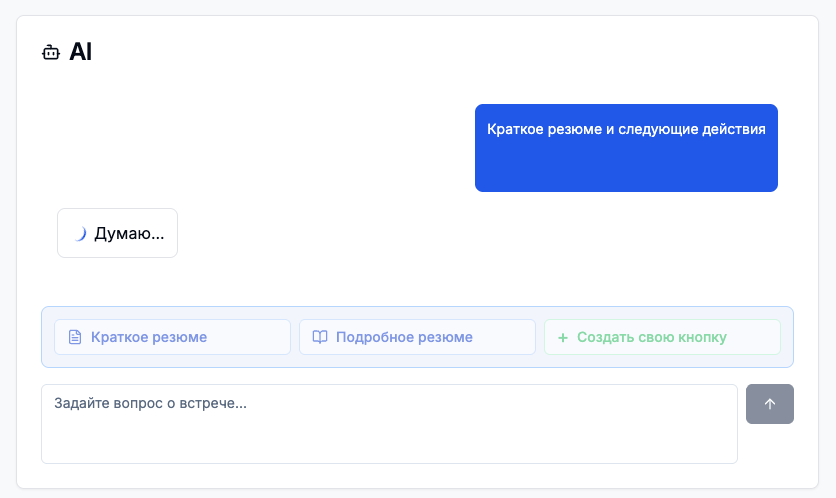Click the open book icon on Подробное резюме
Screen dimensions: 836x498
tap(320, 337)
